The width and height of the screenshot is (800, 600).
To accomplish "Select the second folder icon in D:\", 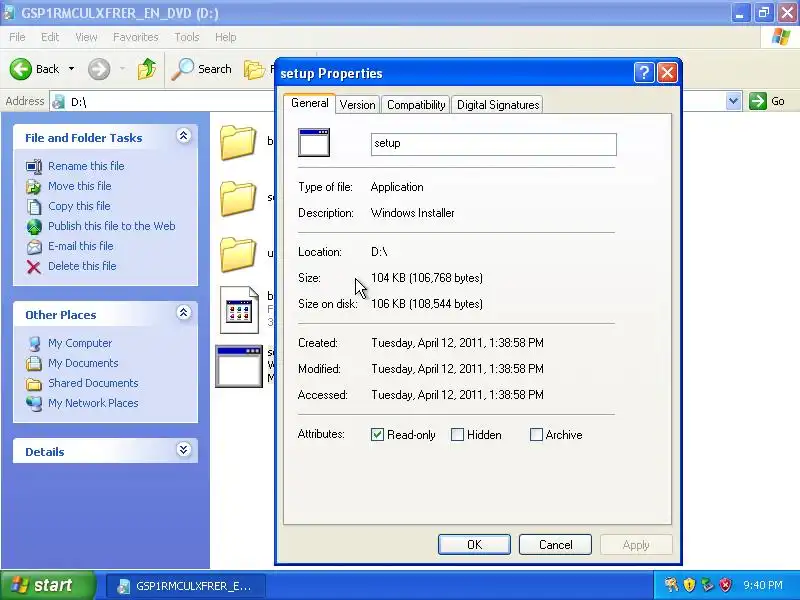I will click(x=238, y=198).
